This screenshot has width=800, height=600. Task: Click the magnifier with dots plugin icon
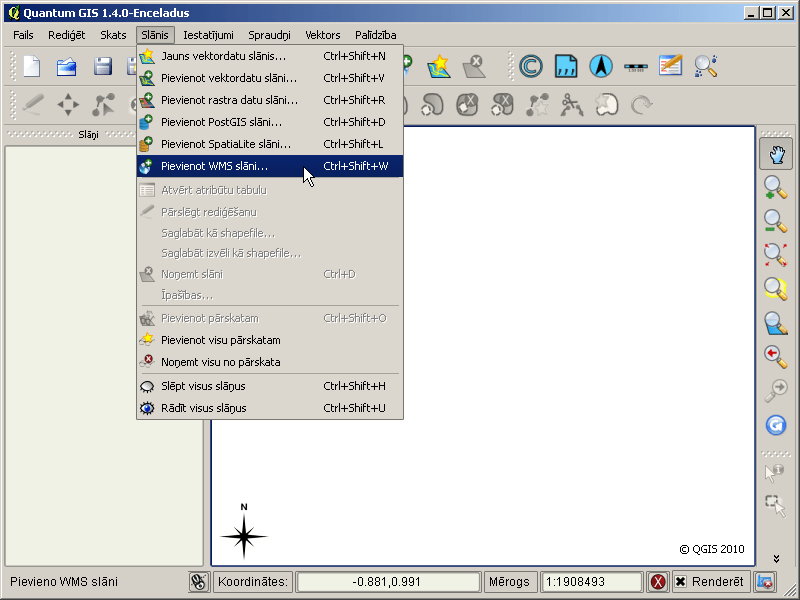(x=706, y=66)
